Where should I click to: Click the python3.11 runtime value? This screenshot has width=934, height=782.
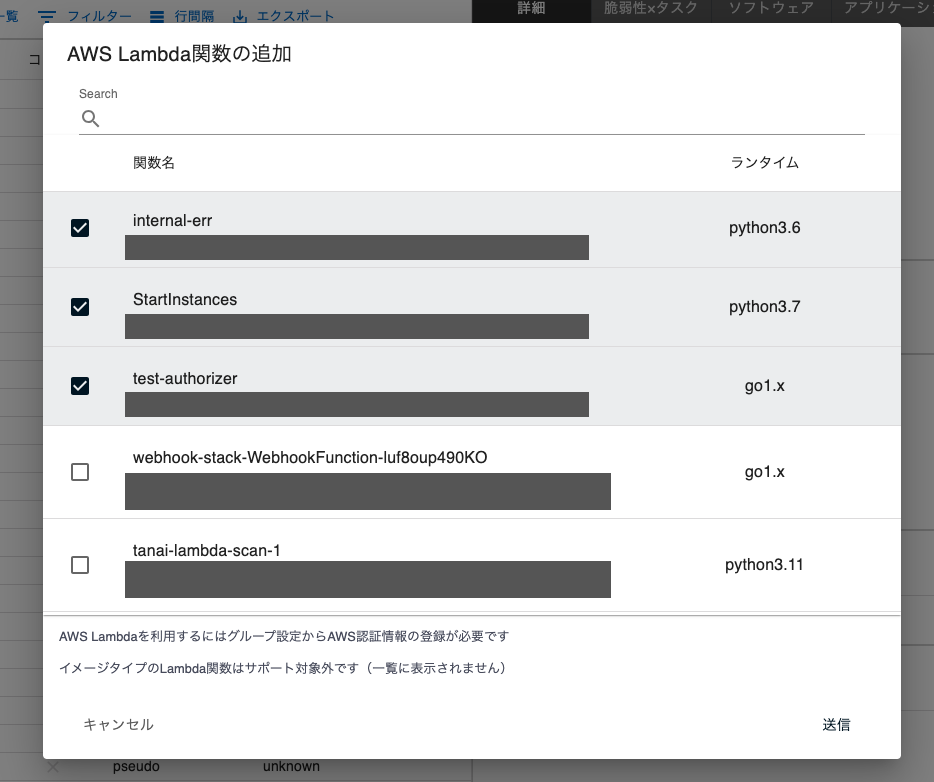[x=764, y=565]
